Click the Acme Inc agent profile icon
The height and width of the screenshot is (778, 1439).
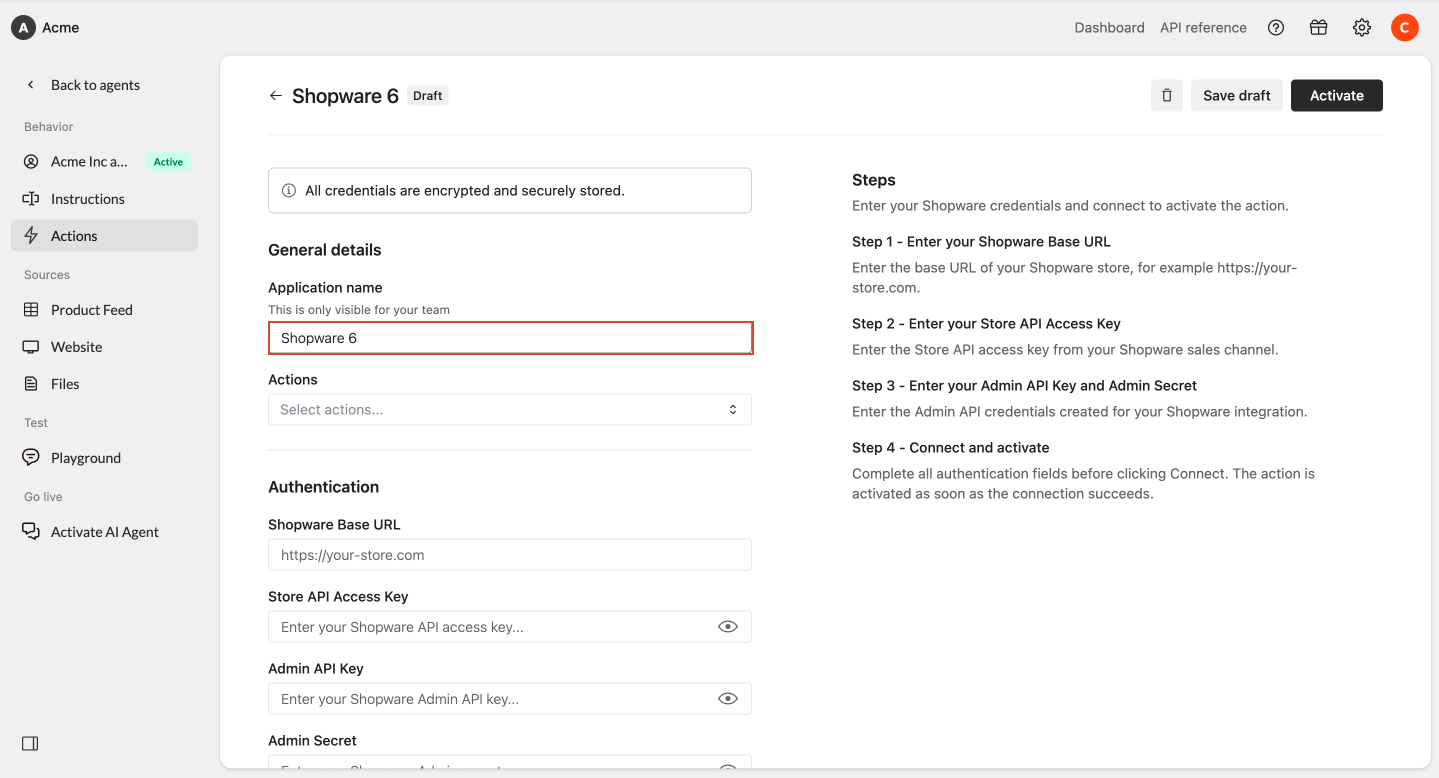[x=31, y=162]
